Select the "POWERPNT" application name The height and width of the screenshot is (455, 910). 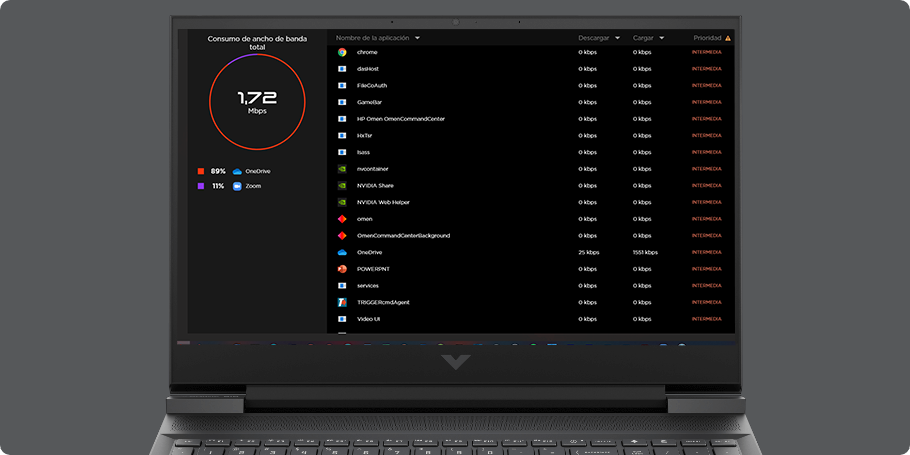pos(372,269)
